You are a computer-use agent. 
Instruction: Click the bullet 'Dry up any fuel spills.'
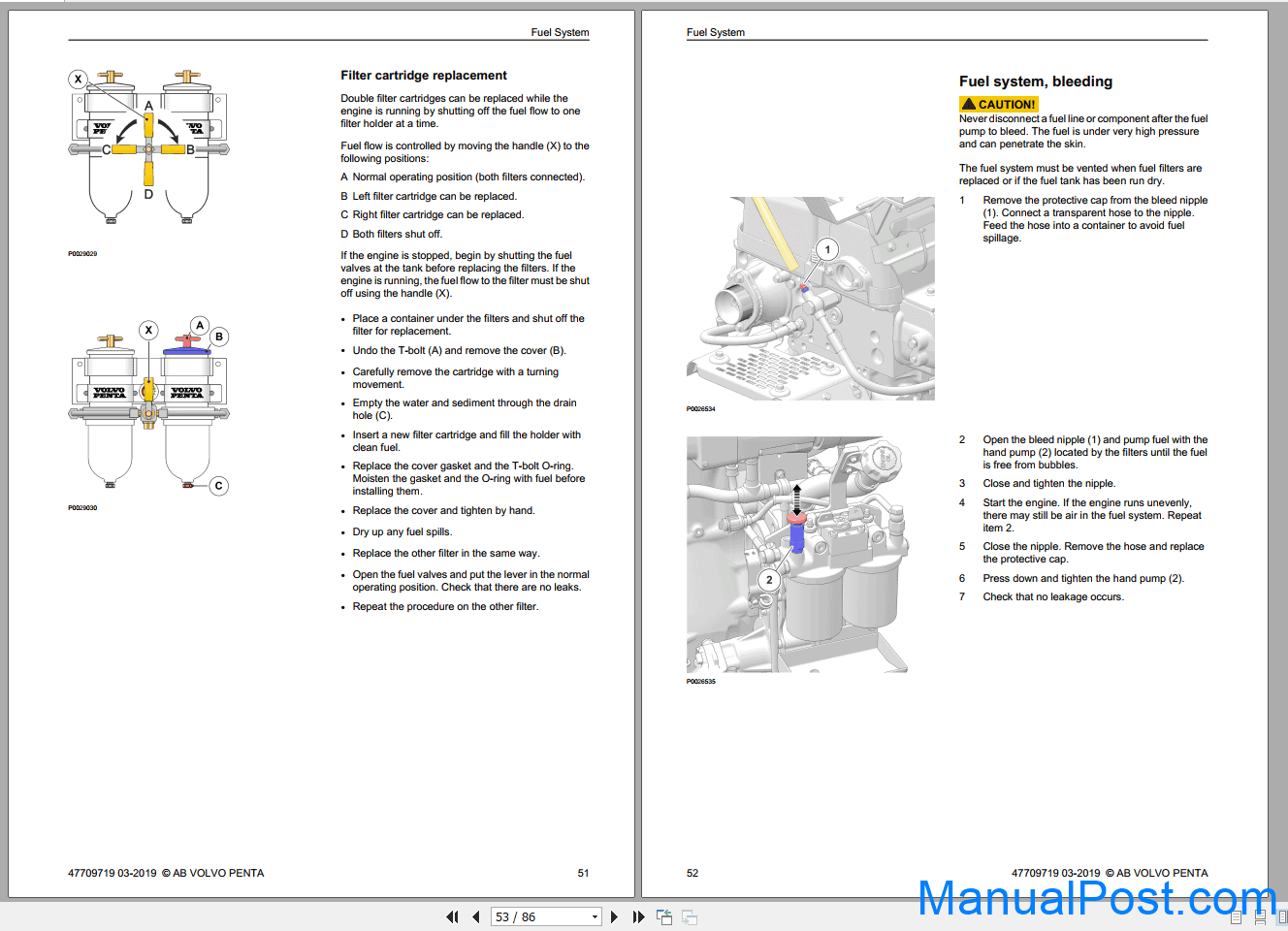pos(402,531)
